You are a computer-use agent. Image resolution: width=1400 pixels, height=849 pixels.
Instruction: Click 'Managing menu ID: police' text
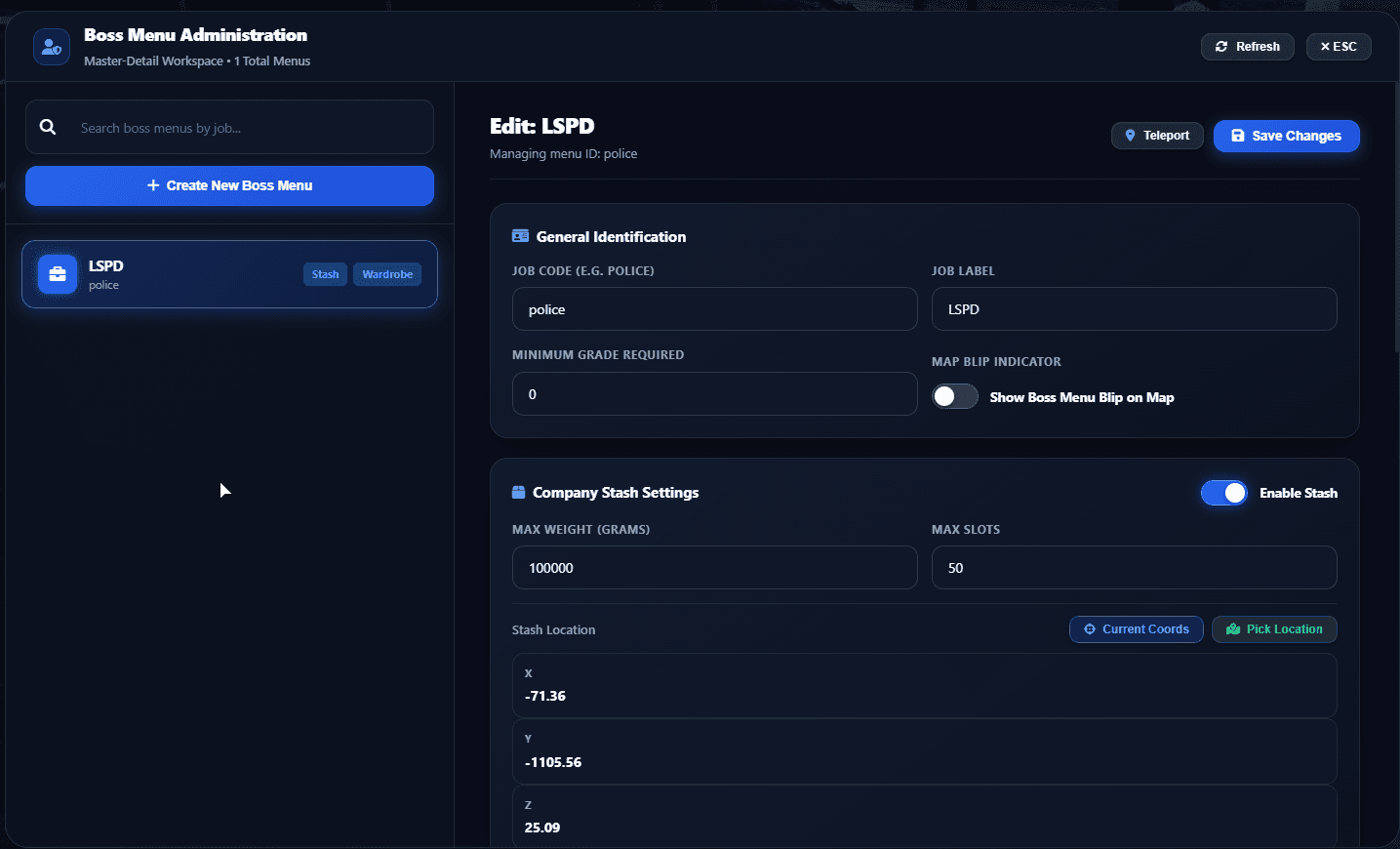click(564, 154)
